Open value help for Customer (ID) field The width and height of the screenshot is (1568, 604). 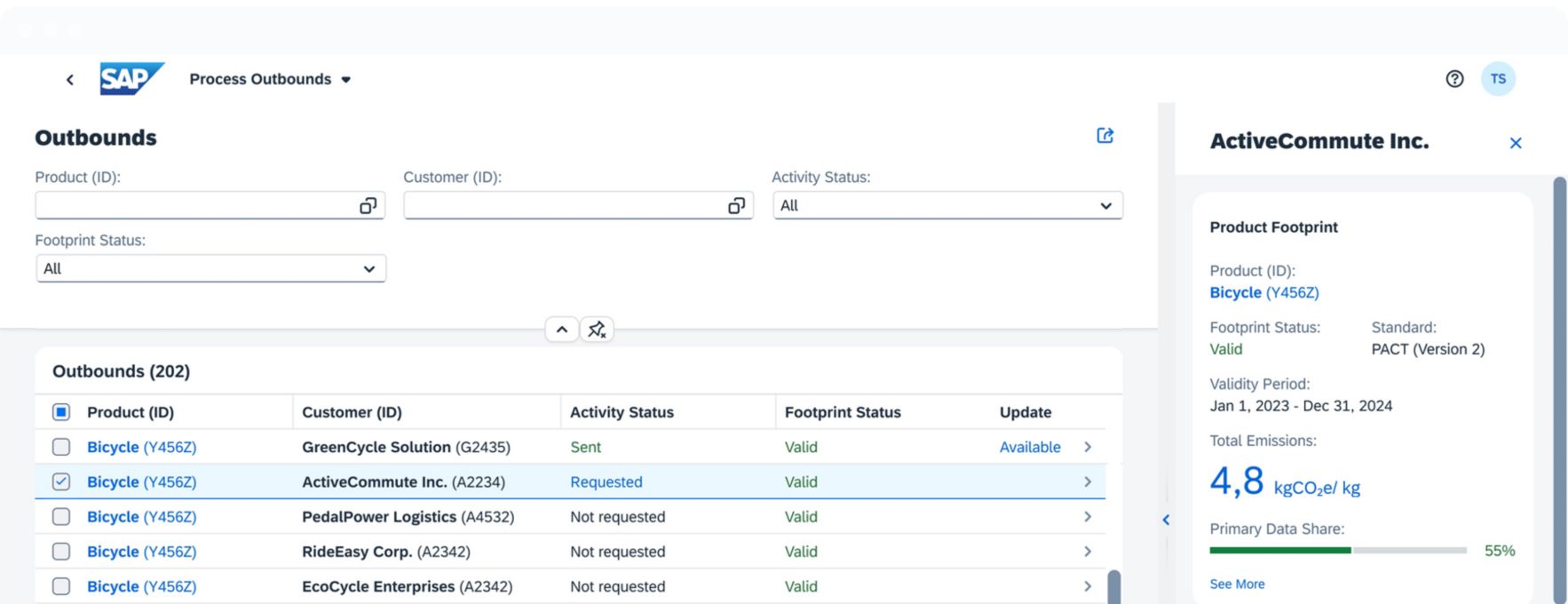[x=736, y=206]
